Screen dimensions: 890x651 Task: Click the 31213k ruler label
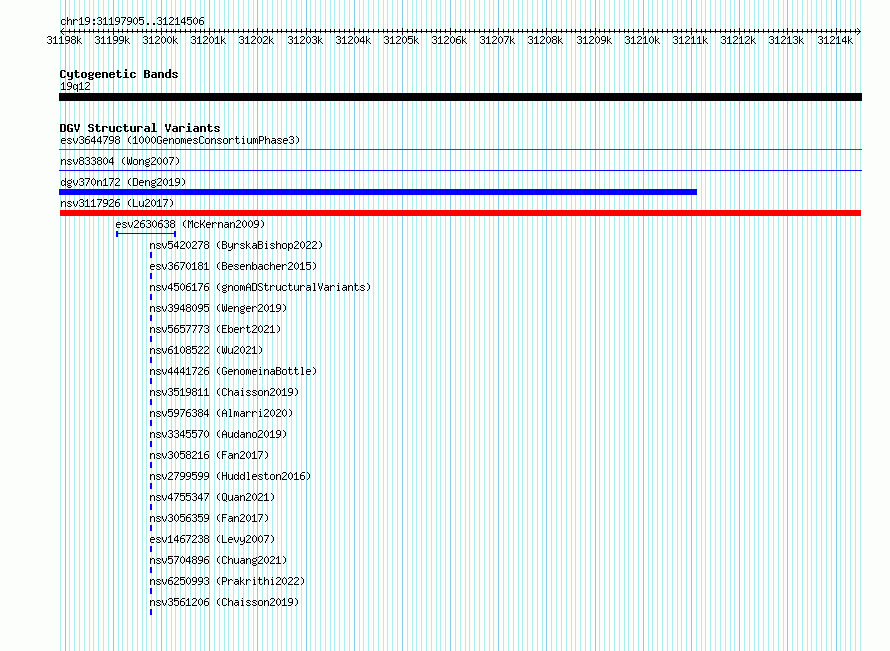[x=786, y=40]
